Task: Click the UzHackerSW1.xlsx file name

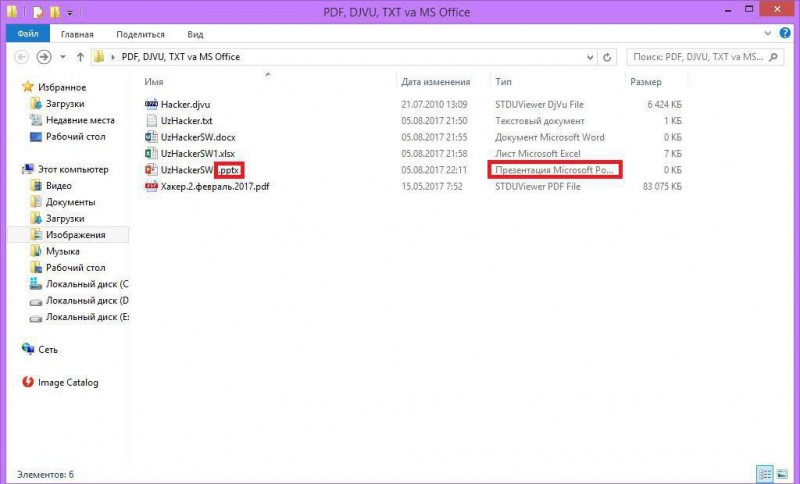Action: (x=198, y=154)
